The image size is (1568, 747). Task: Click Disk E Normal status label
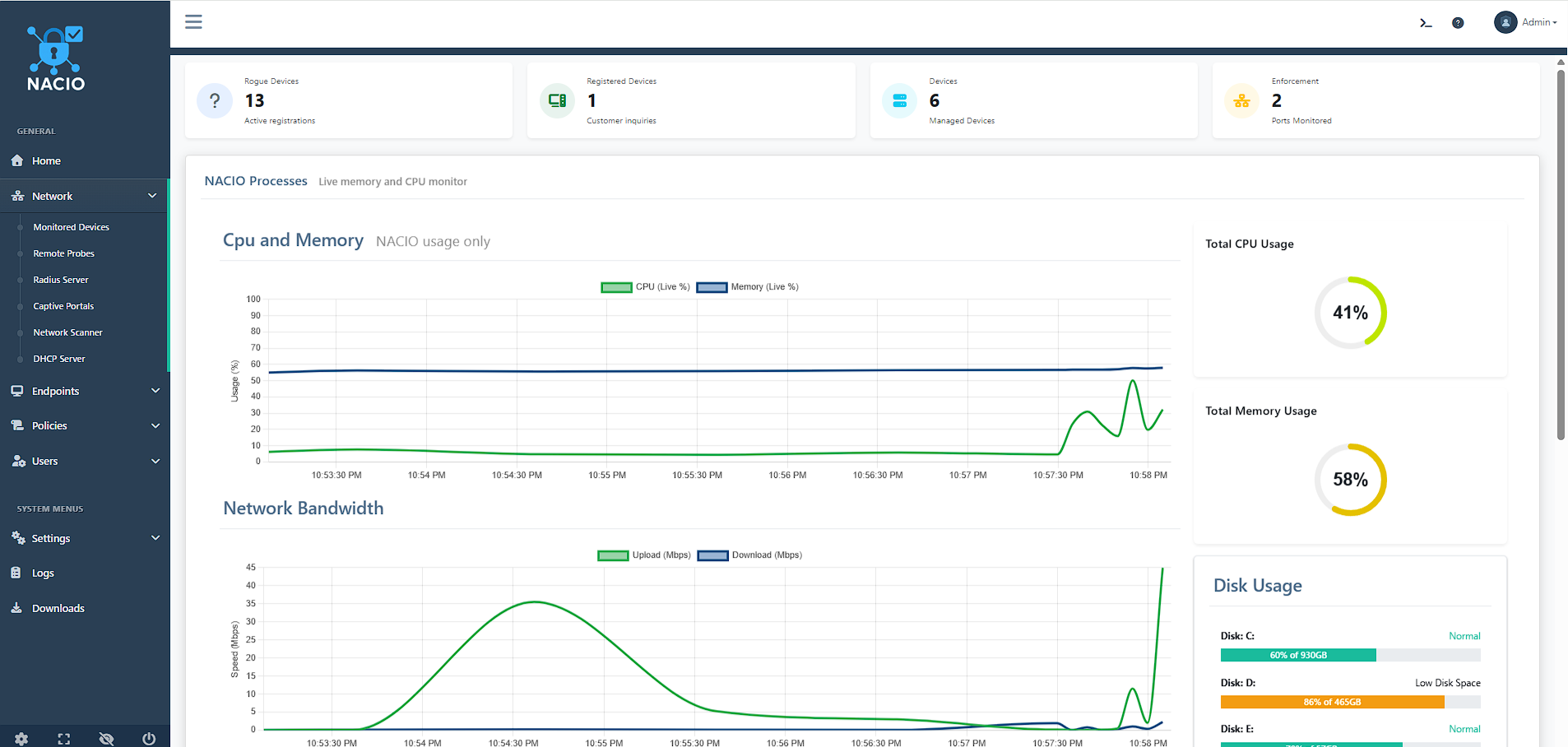pyautogui.click(x=1464, y=729)
